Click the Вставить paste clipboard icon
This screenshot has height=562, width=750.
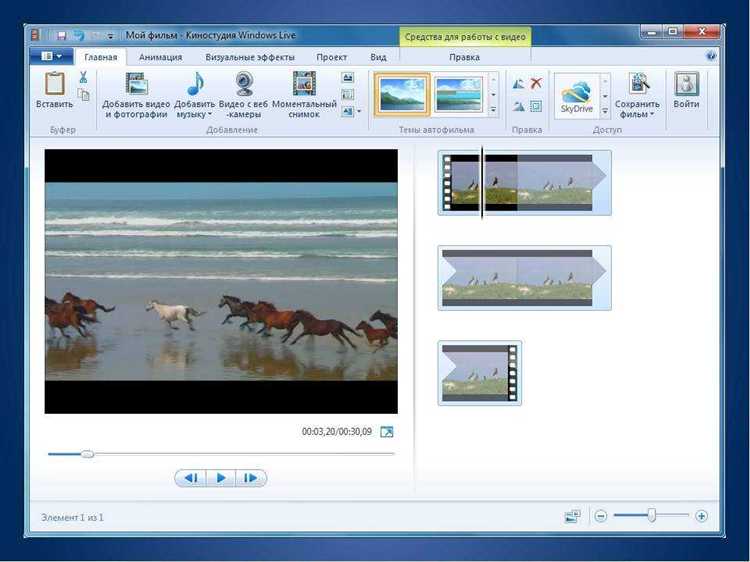(x=55, y=83)
